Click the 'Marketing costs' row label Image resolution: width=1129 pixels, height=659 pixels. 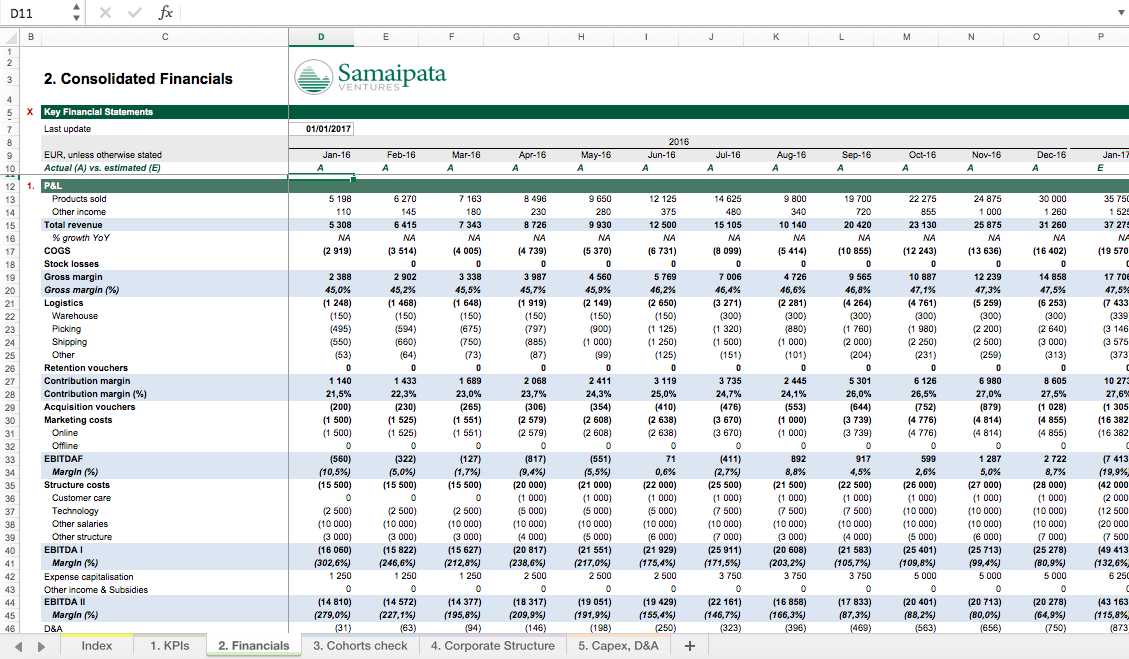[x=78, y=420]
